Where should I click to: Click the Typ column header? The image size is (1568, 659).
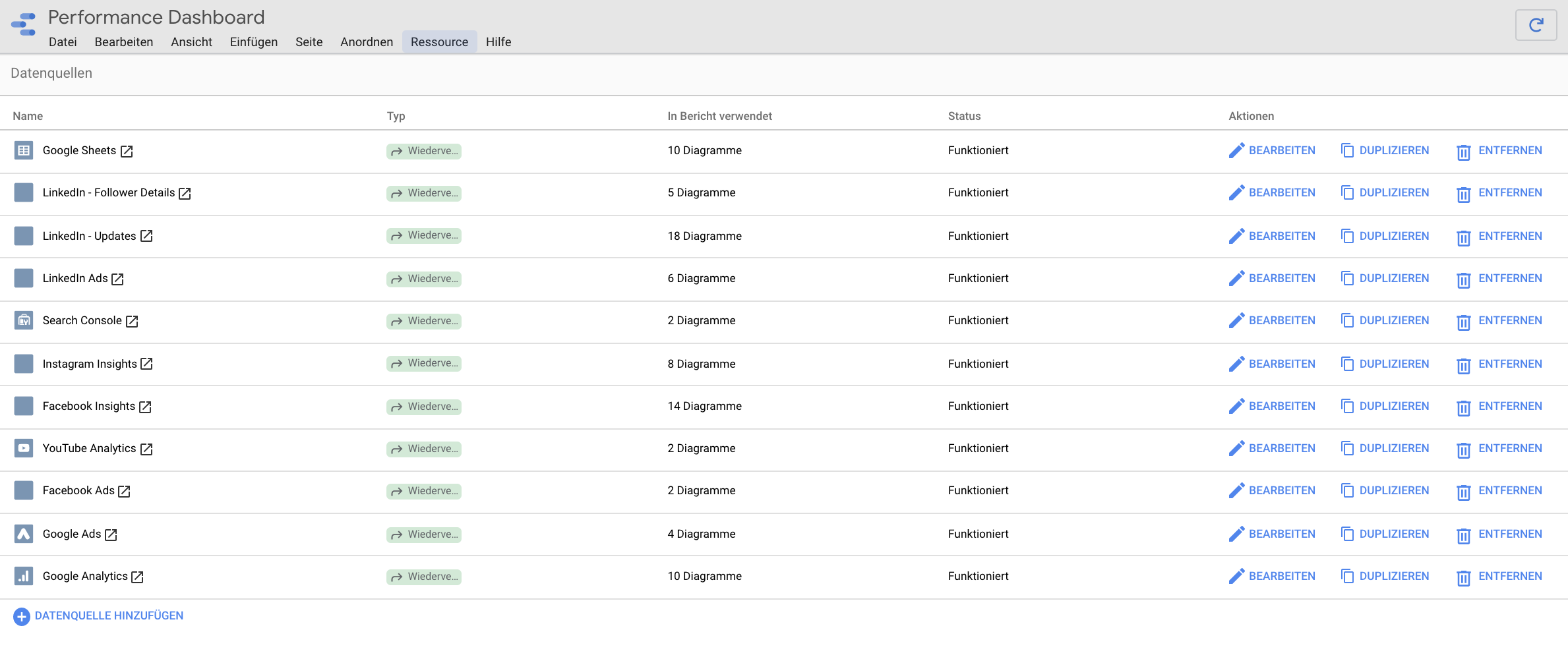pos(396,116)
